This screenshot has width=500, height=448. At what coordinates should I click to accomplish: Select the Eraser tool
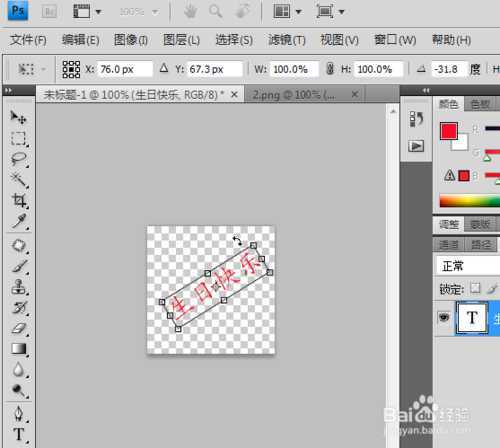[18, 328]
